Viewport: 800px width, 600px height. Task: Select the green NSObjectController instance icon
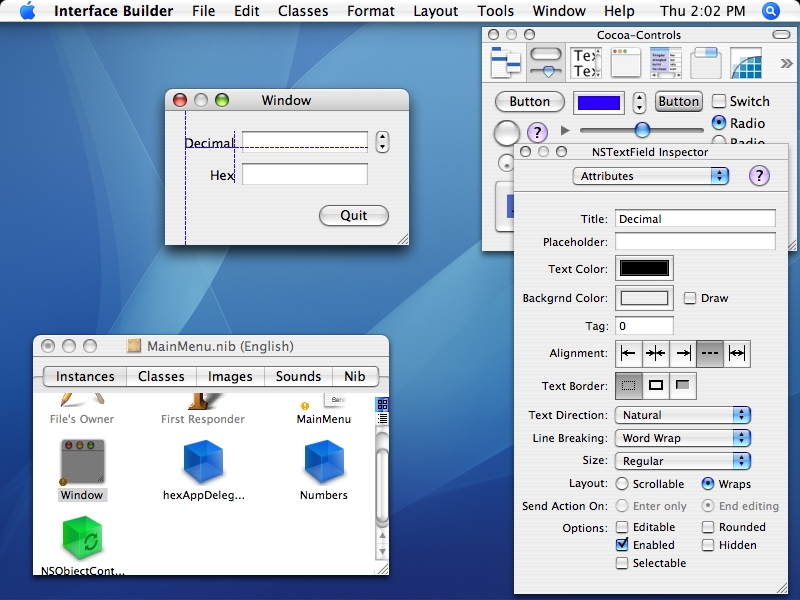tap(82, 538)
